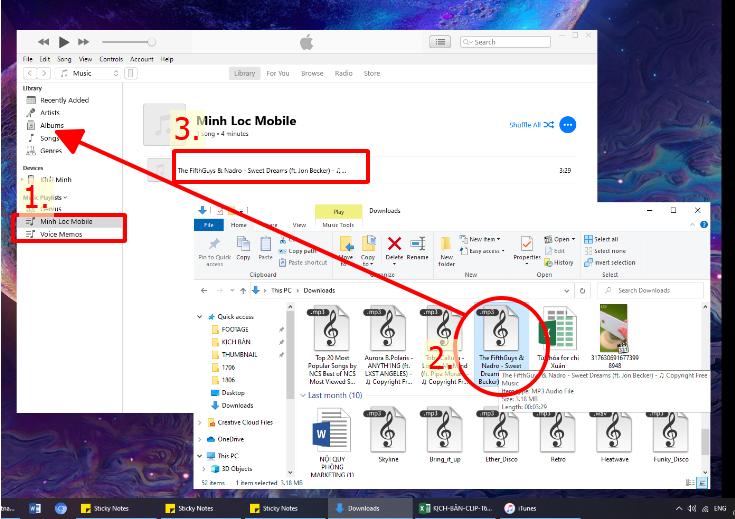This screenshot has width=735, height=519.
Task: Open the iTunes Edit menu
Action: (x=45, y=59)
